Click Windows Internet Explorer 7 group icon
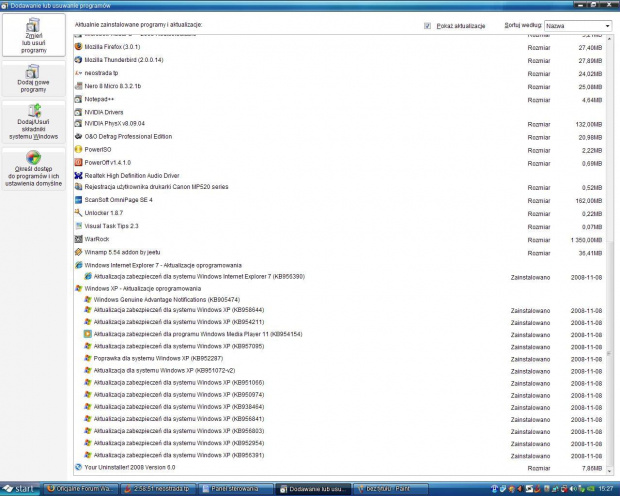The image size is (620, 496). pyautogui.click(x=78, y=265)
